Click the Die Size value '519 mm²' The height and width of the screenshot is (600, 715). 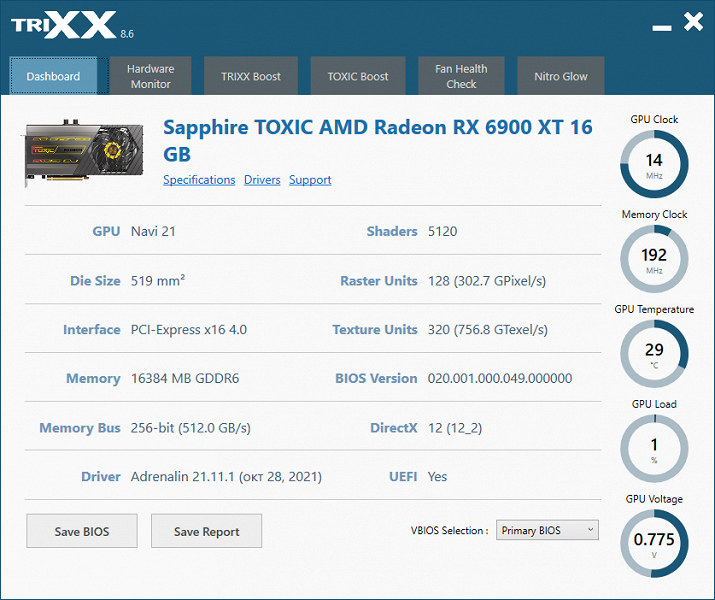coord(158,280)
